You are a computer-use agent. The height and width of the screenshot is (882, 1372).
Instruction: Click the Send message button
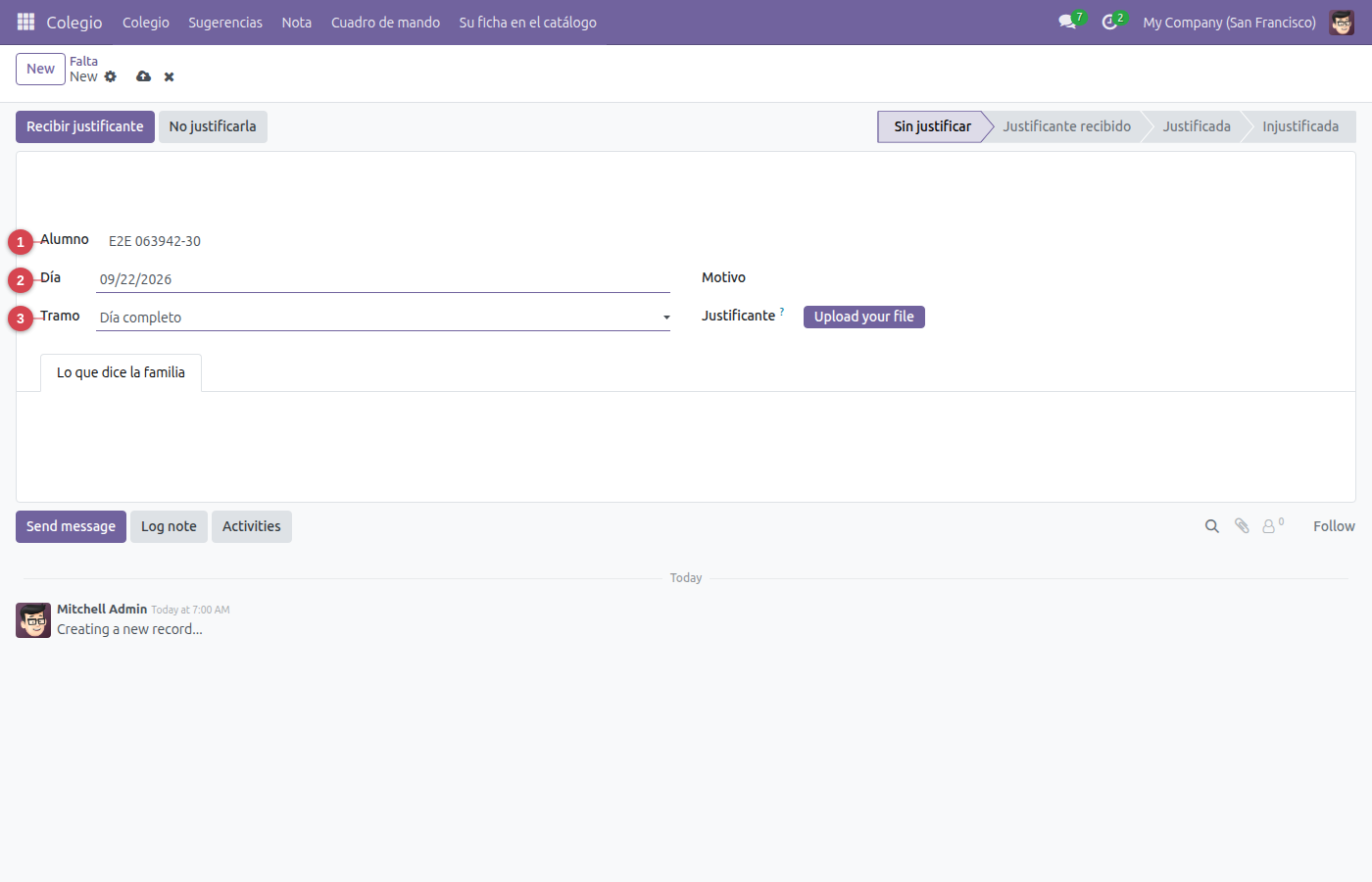pyautogui.click(x=71, y=526)
